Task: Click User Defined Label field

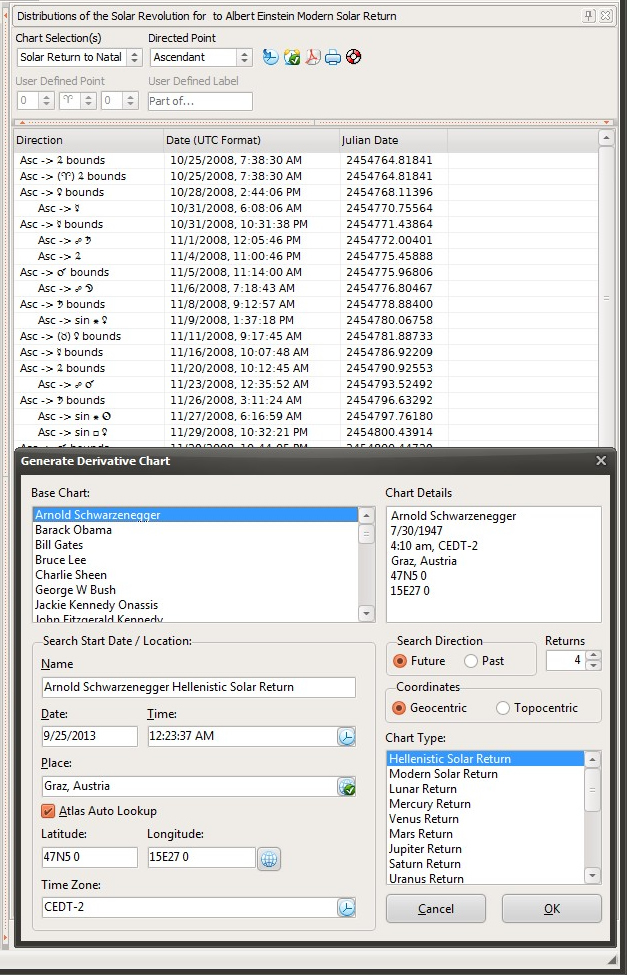Action: [200, 101]
